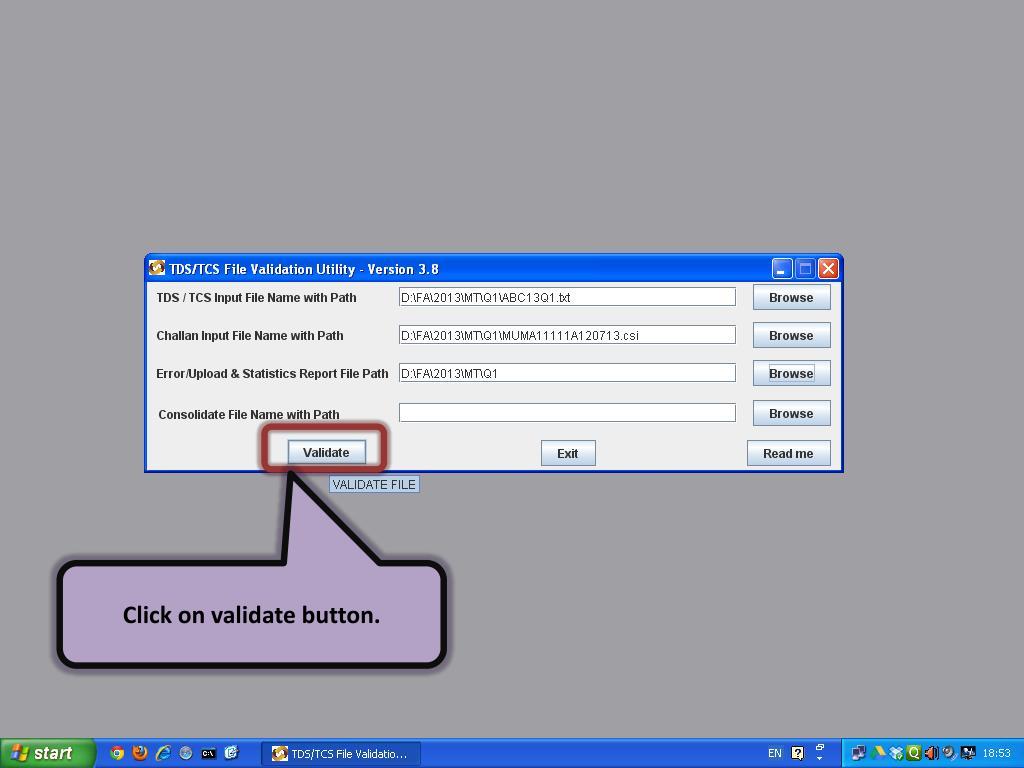Click the last quick launch icon
1024x768 pixels.
pyautogui.click(x=232, y=753)
